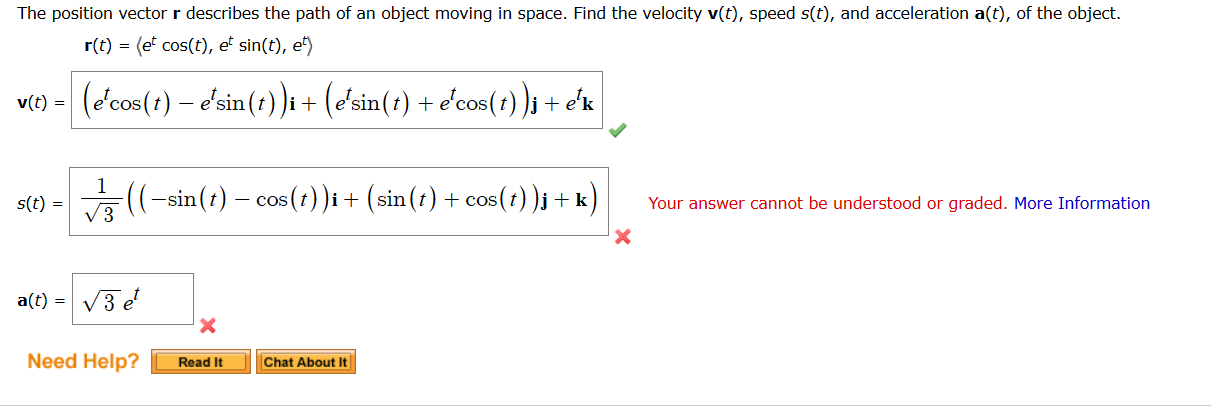Click the red X beside the a(t) answer
The height and width of the screenshot is (417, 1211).
coord(207,326)
